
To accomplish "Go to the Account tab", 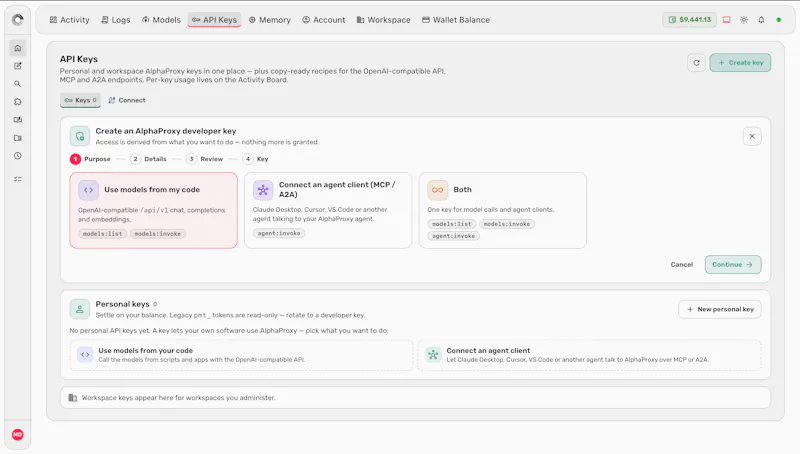I will pyautogui.click(x=324, y=20).
